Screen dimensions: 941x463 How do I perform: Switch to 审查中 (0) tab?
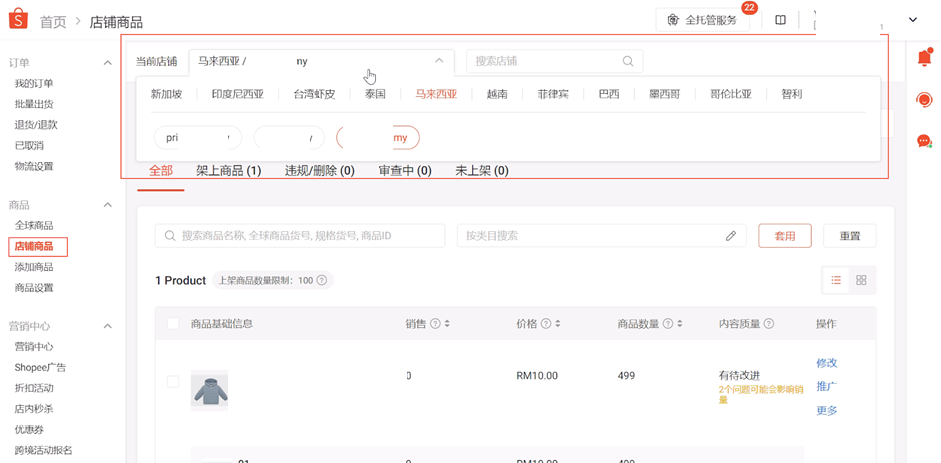[405, 171]
